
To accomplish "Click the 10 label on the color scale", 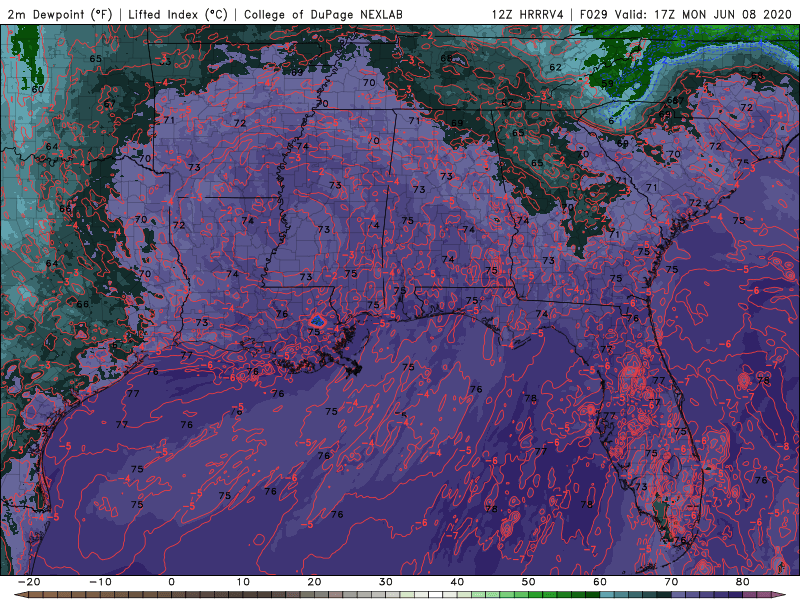I will pos(243,582).
